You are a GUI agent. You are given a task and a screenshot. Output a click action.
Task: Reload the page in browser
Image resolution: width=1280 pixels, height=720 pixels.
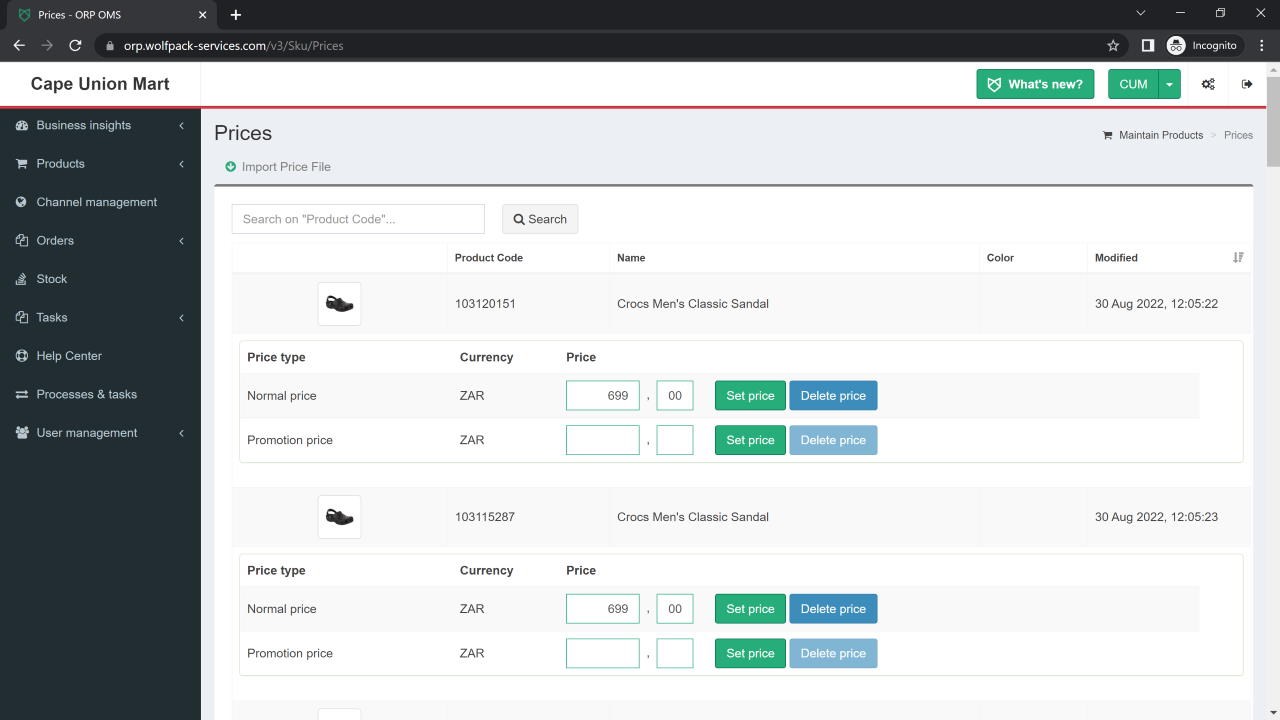(x=75, y=45)
